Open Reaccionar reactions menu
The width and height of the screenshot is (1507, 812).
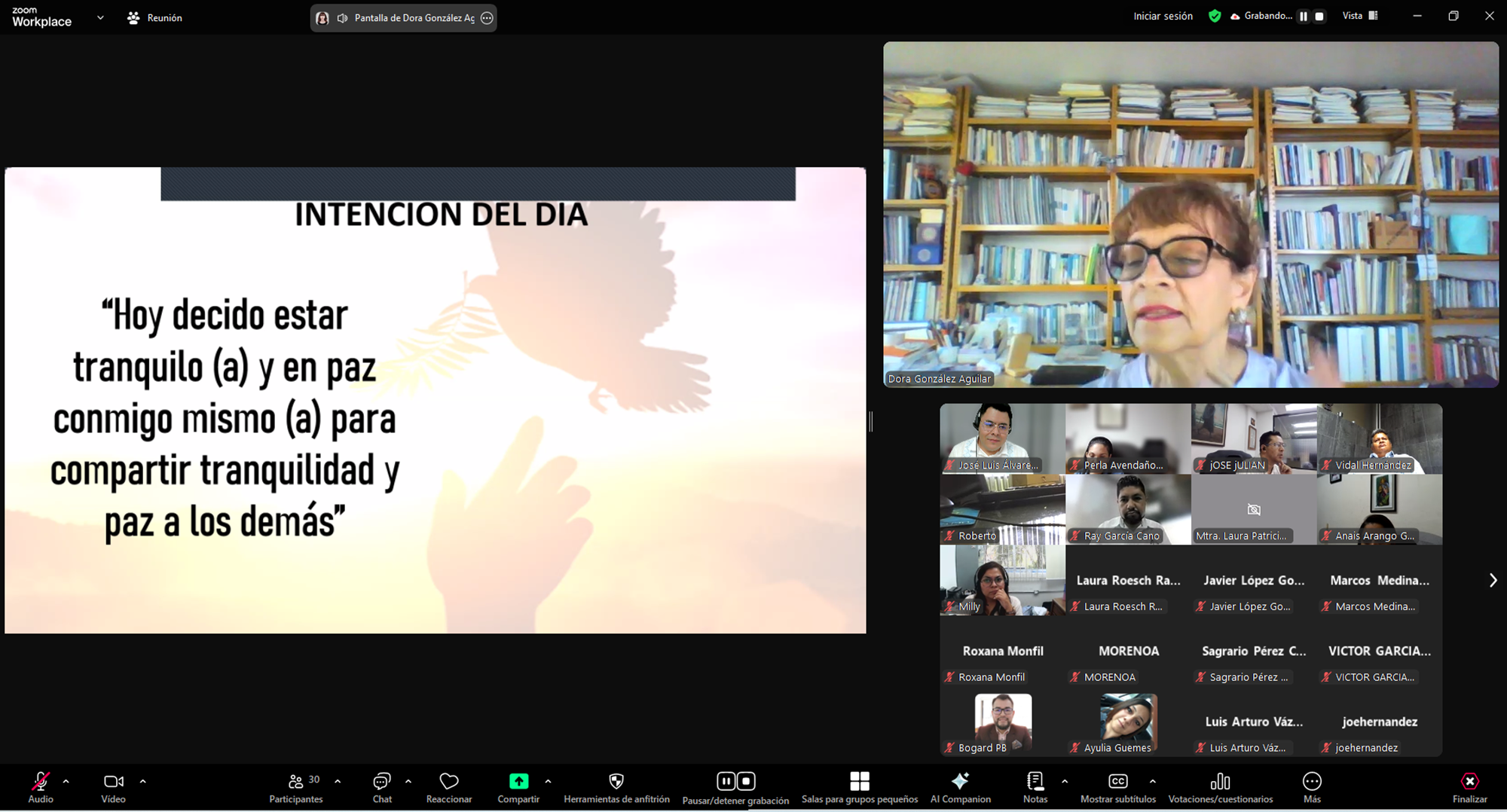[449, 786]
